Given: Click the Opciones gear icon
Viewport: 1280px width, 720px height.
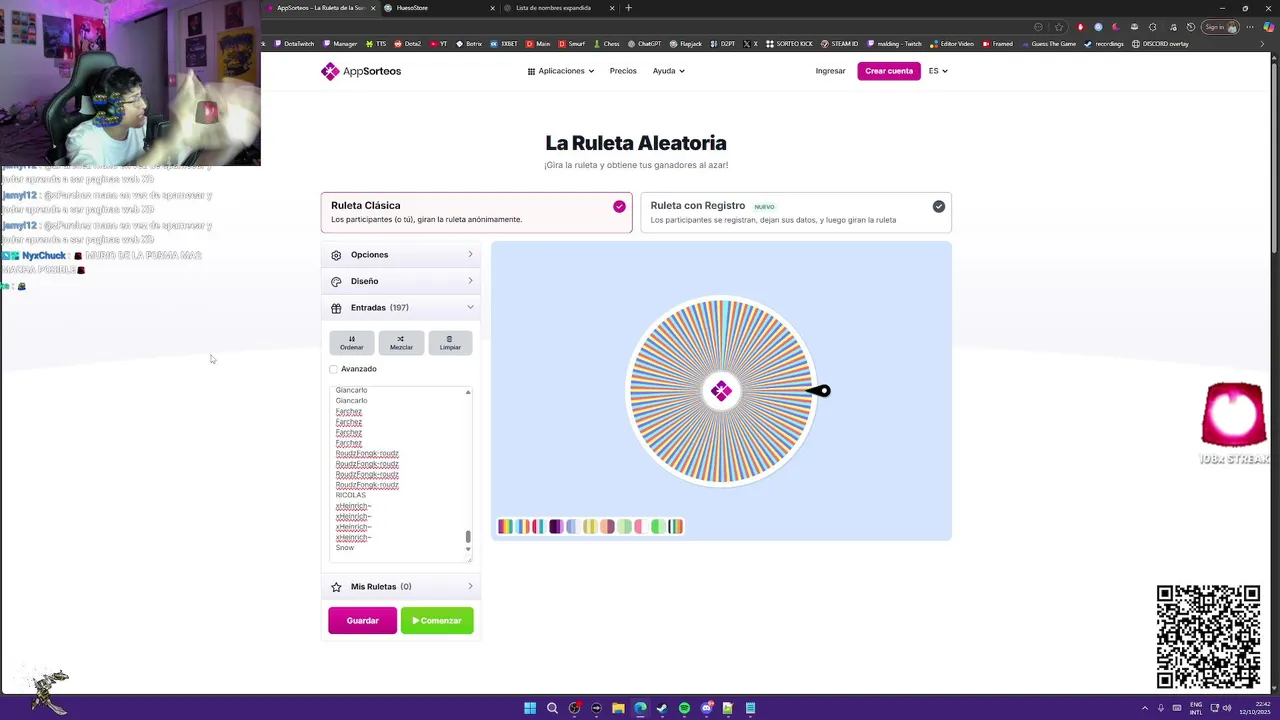Looking at the screenshot, I should pyautogui.click(x=336, y=255).
